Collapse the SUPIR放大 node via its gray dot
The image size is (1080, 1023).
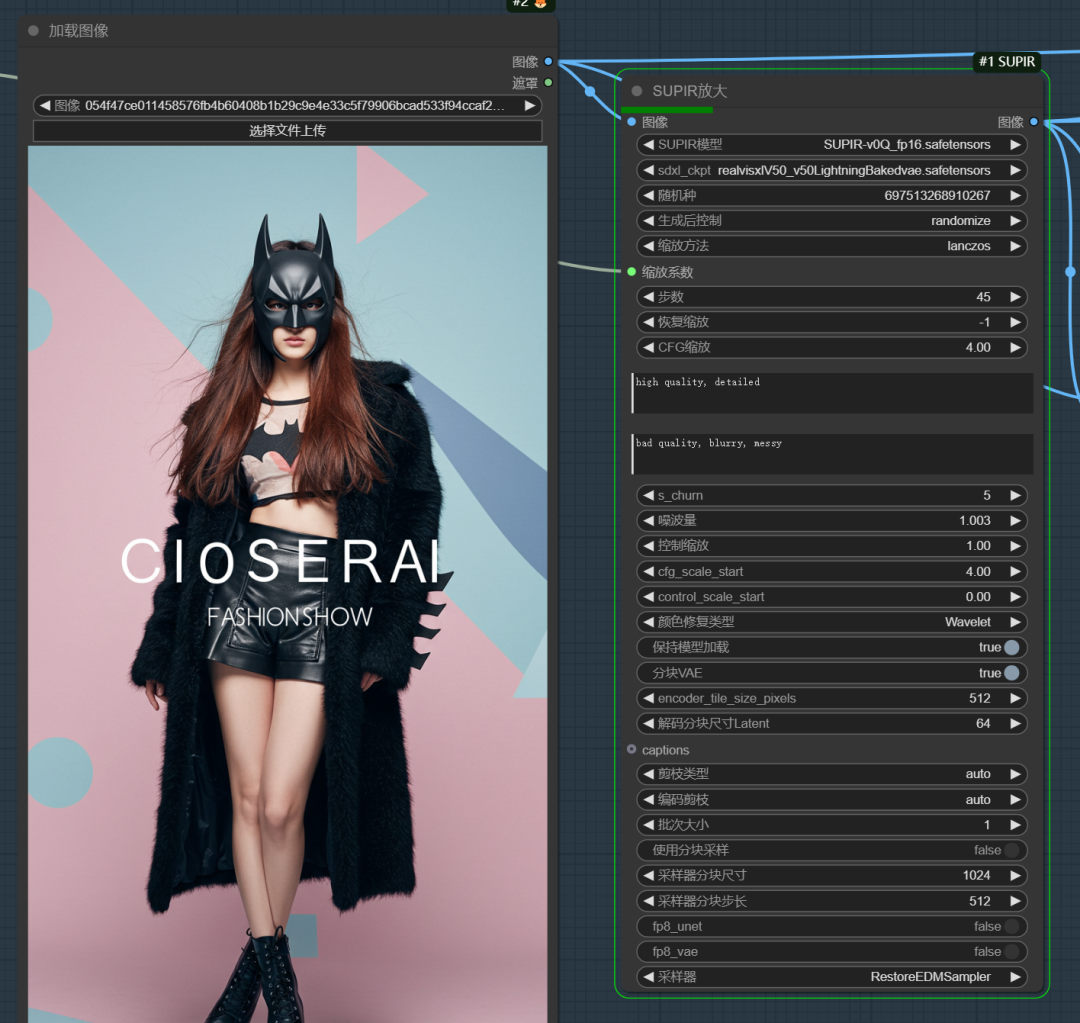click(637, 91)
